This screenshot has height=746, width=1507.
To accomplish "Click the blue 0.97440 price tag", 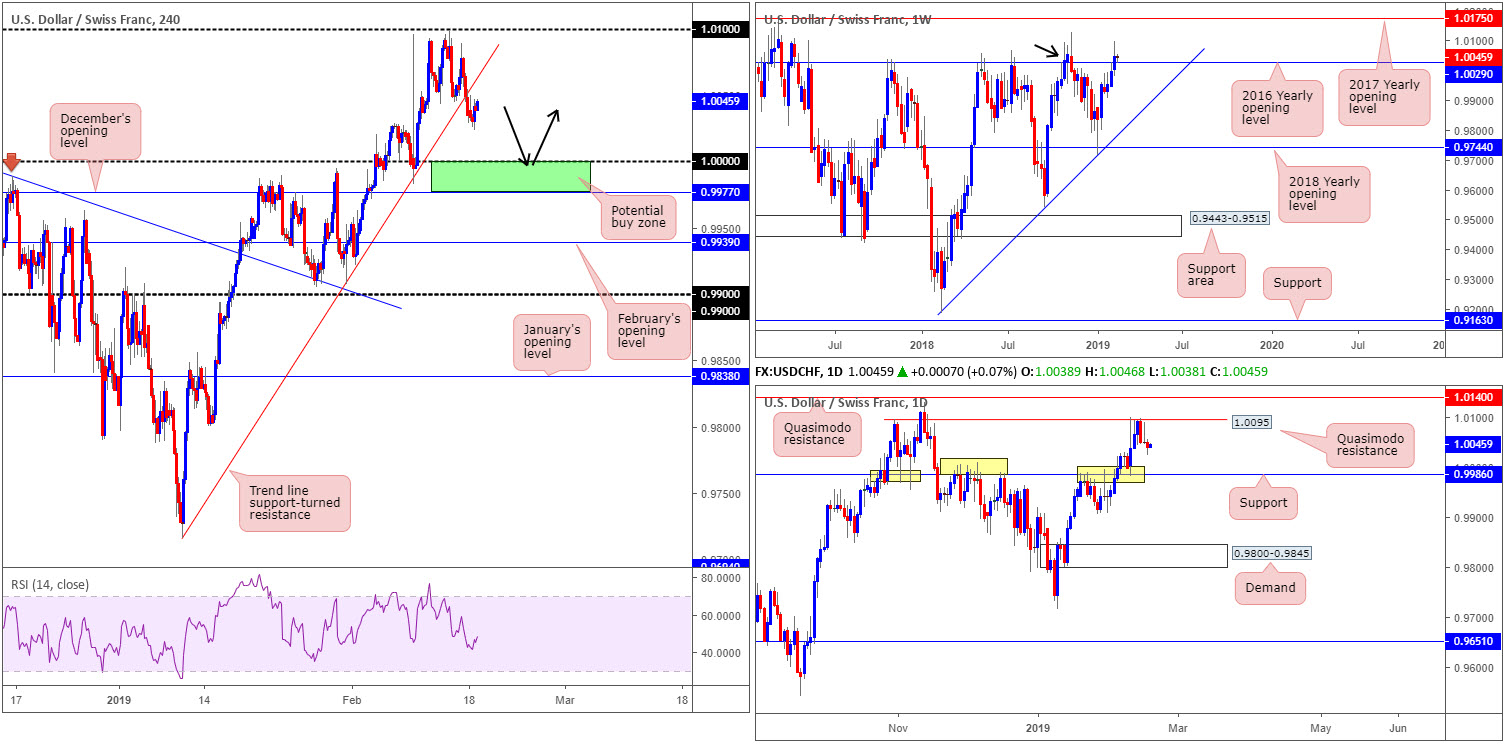I will pyautogui.click(x=1475, y=146).
